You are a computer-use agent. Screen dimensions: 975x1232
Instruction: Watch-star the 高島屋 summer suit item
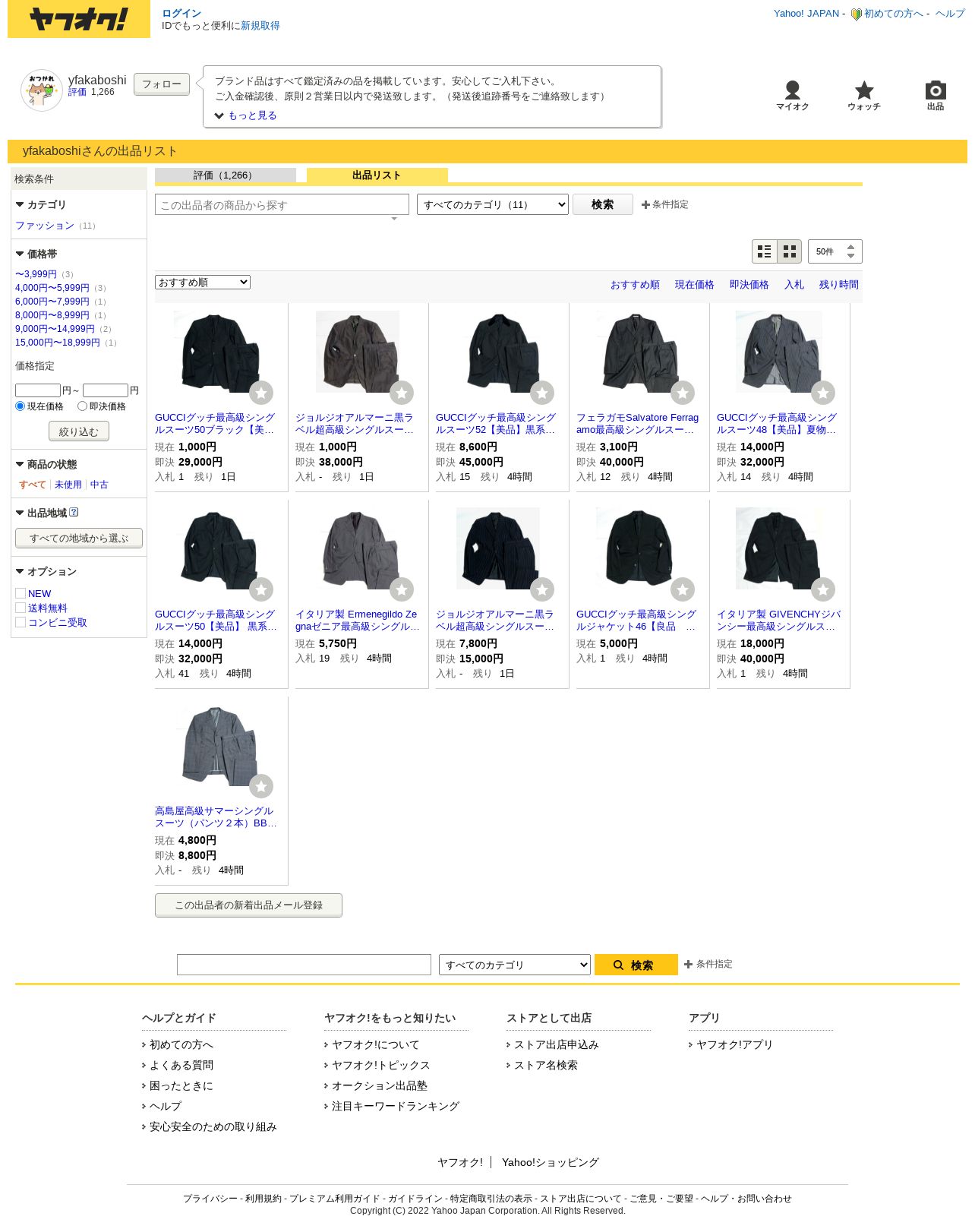pyautogui.click(x=261, y=786)
